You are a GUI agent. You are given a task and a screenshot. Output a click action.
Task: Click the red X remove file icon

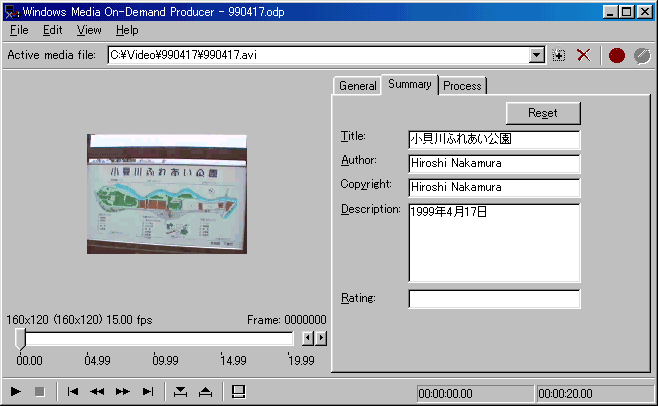583,56
